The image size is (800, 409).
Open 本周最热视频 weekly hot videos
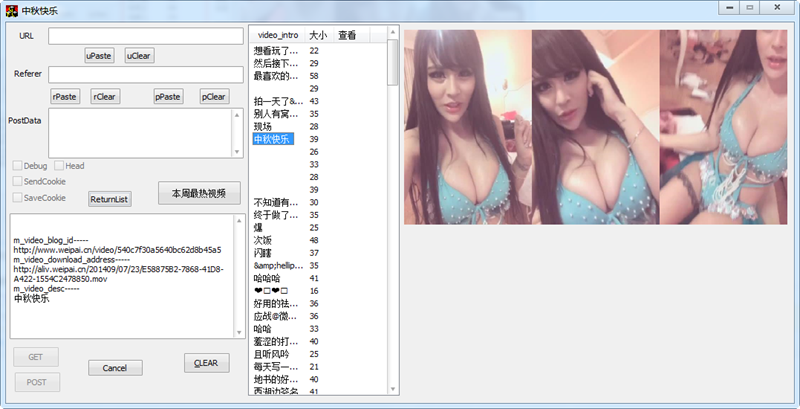(199, 193)
